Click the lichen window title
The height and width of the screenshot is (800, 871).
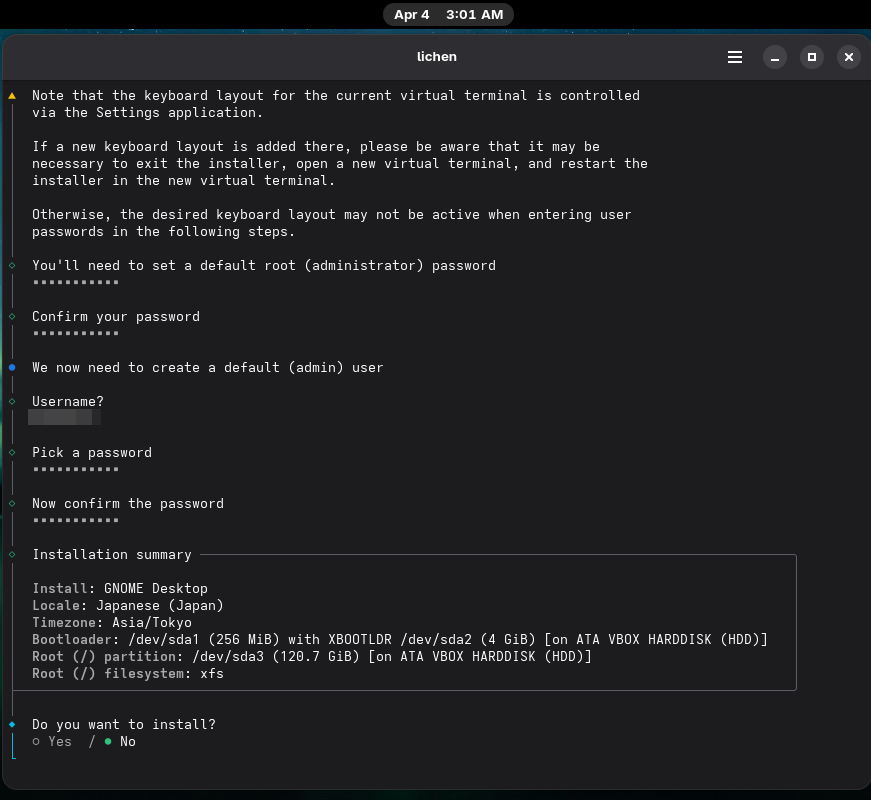pyautogui.click(x=436, y=57)
